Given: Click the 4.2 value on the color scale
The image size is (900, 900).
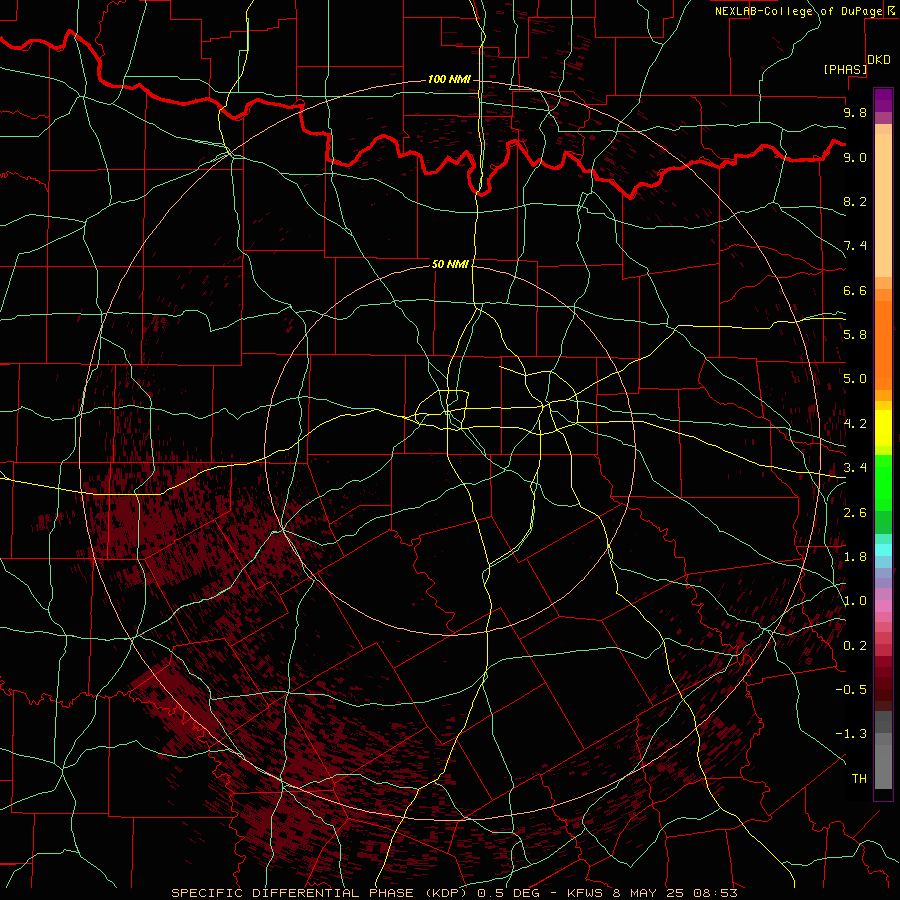Looking at the screenshot, I should [x=855, y=424].
